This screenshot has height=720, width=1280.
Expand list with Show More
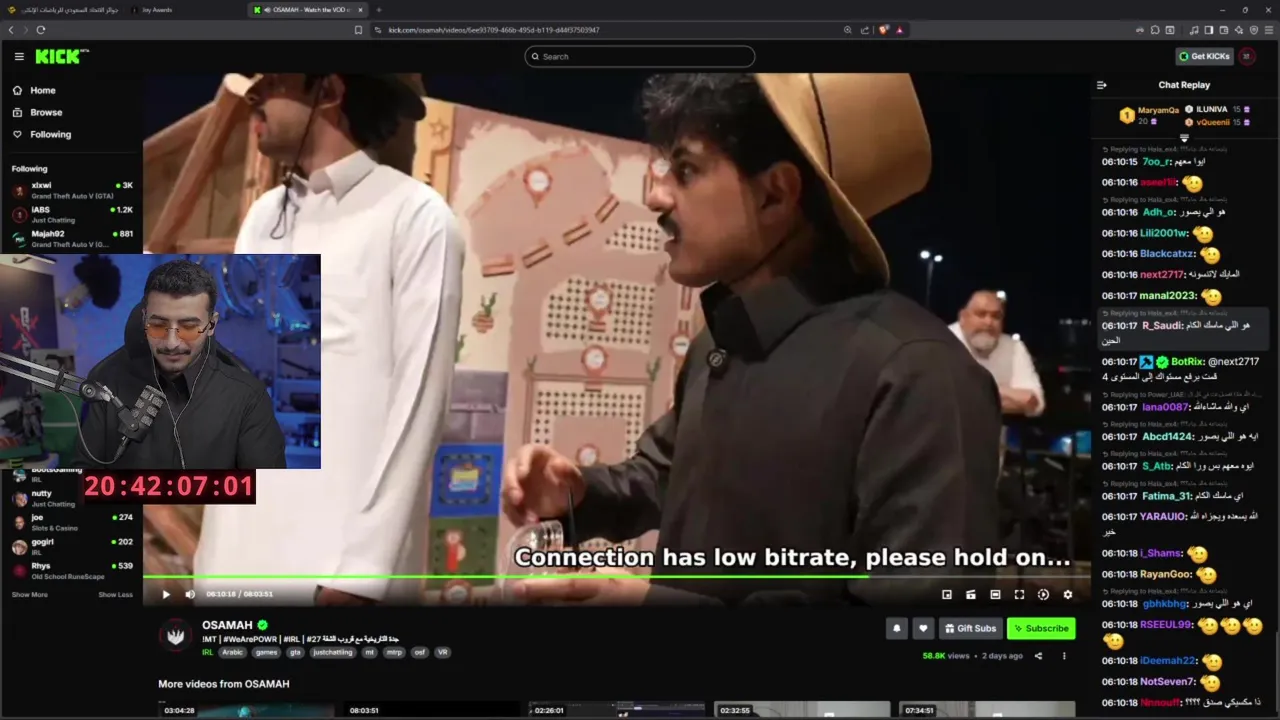click(29, 594)
